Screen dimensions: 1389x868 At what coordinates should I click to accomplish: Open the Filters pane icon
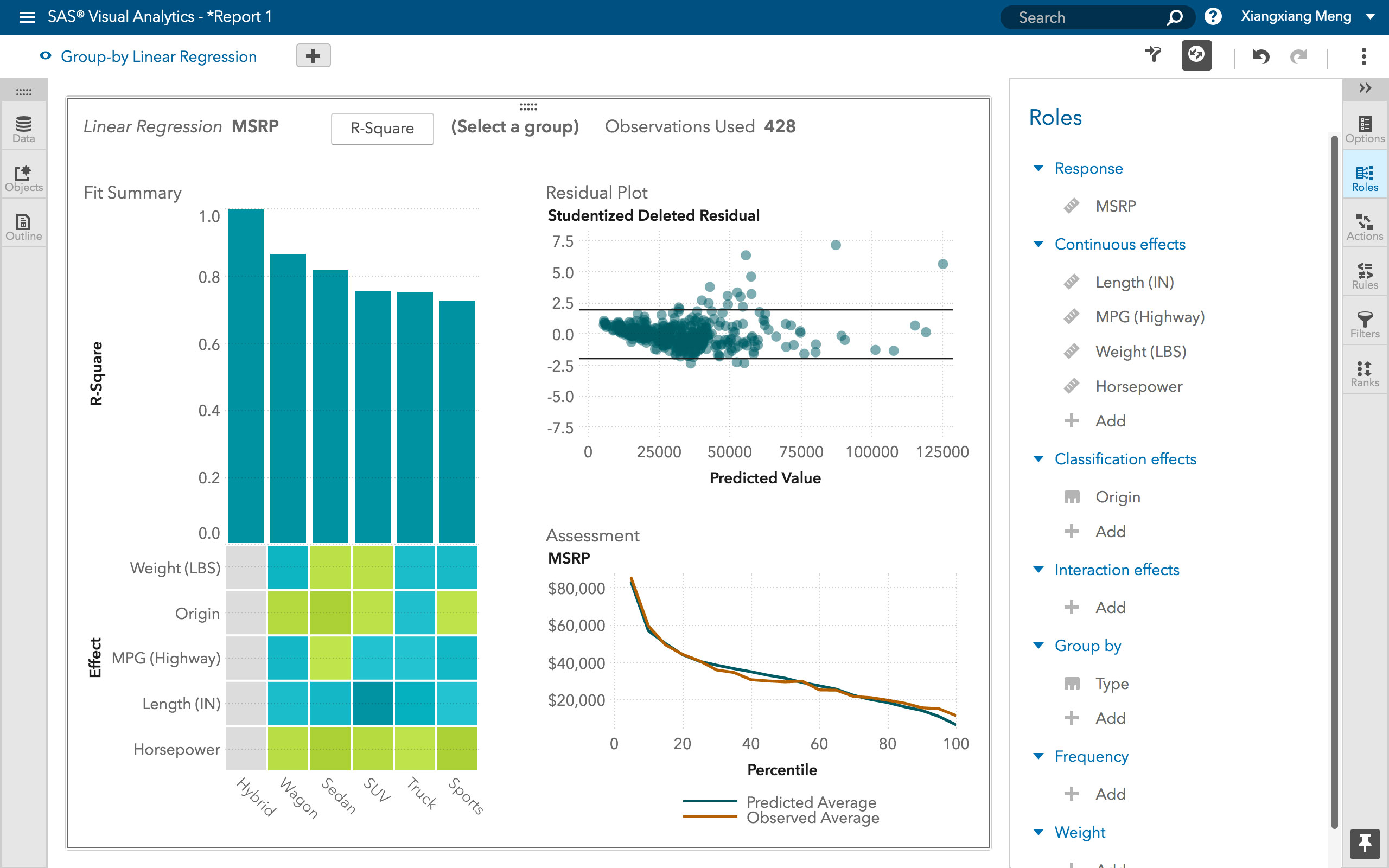point(1365,324)
